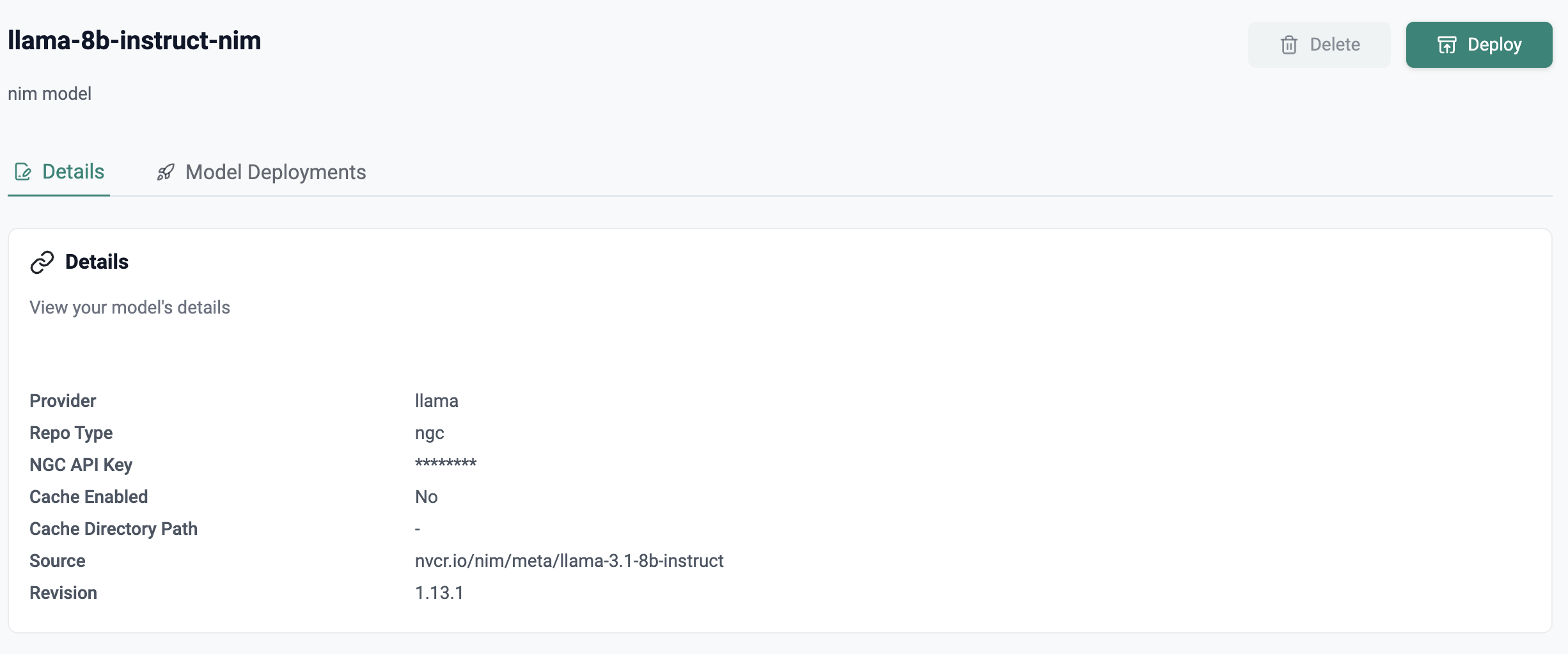Screen dimensions: 1568x654
Task: Click the Cache Enabled 'No' value
Action: click(x=426, y=497)
